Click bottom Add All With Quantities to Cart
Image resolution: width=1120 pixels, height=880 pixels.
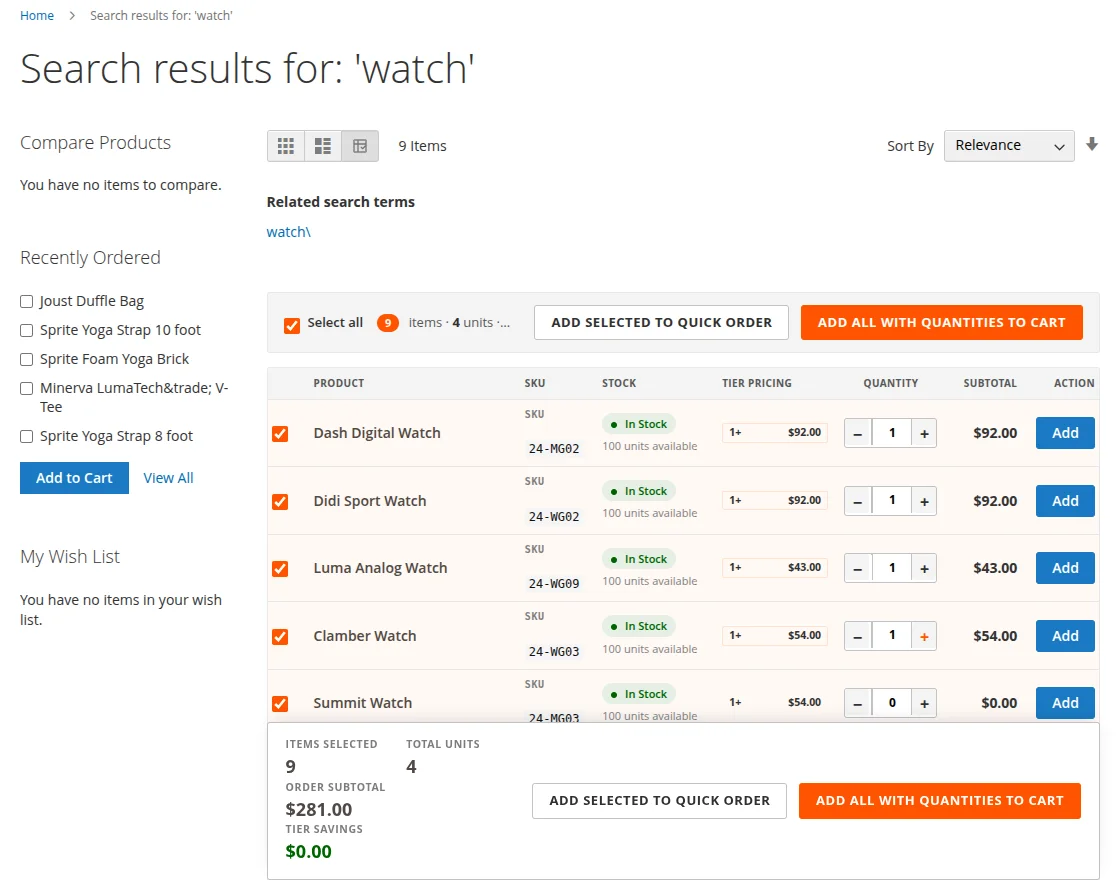click(x=939, y=801)
